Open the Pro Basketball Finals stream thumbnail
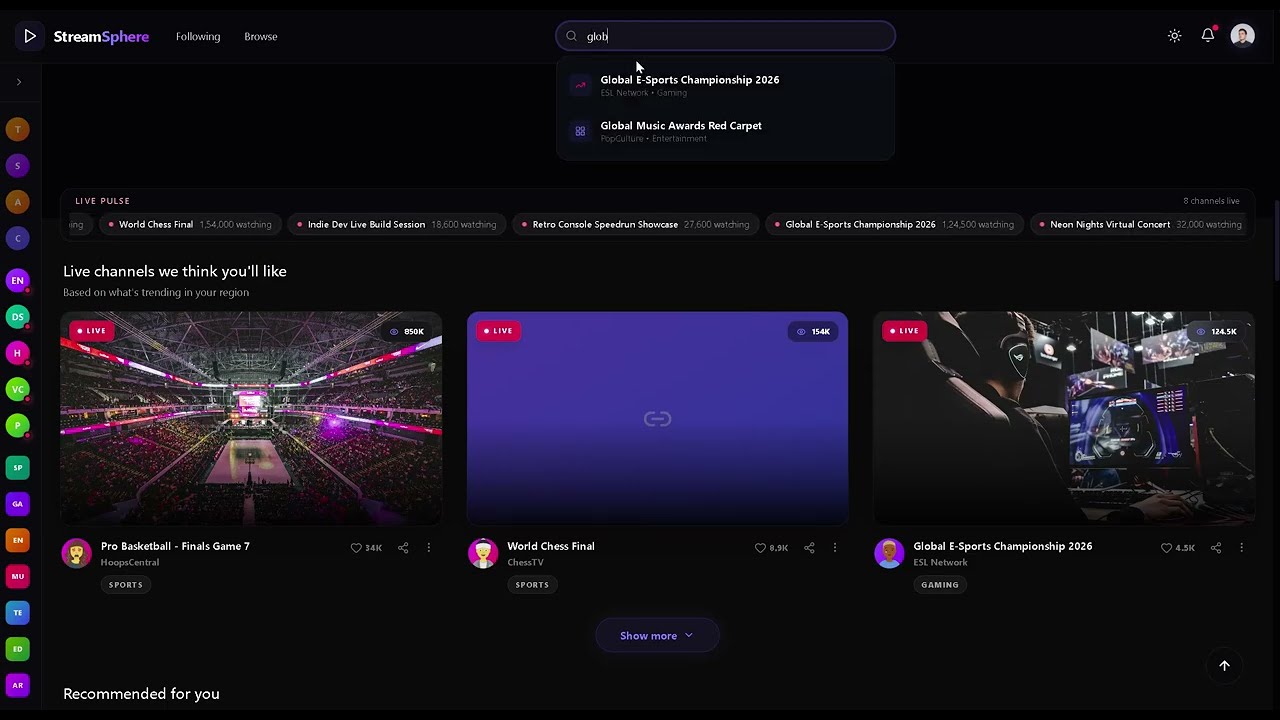1280x720 pixels. [x=251, y=418]
